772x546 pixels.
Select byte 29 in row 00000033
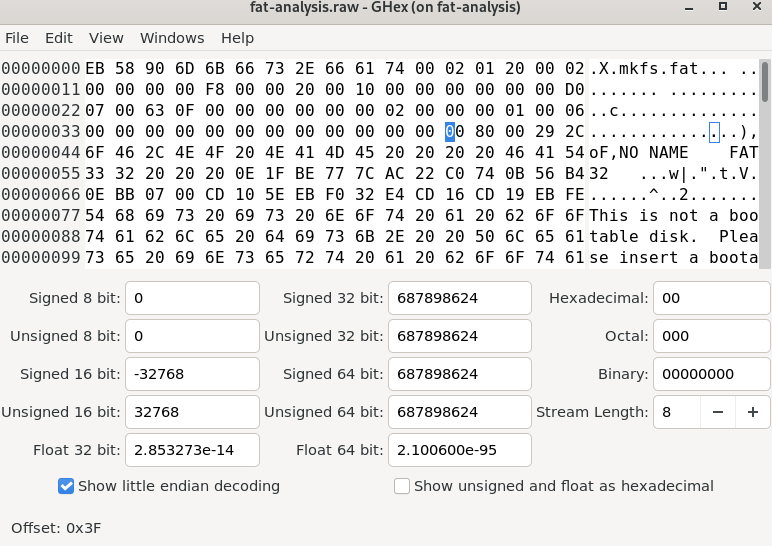point(545,132)
